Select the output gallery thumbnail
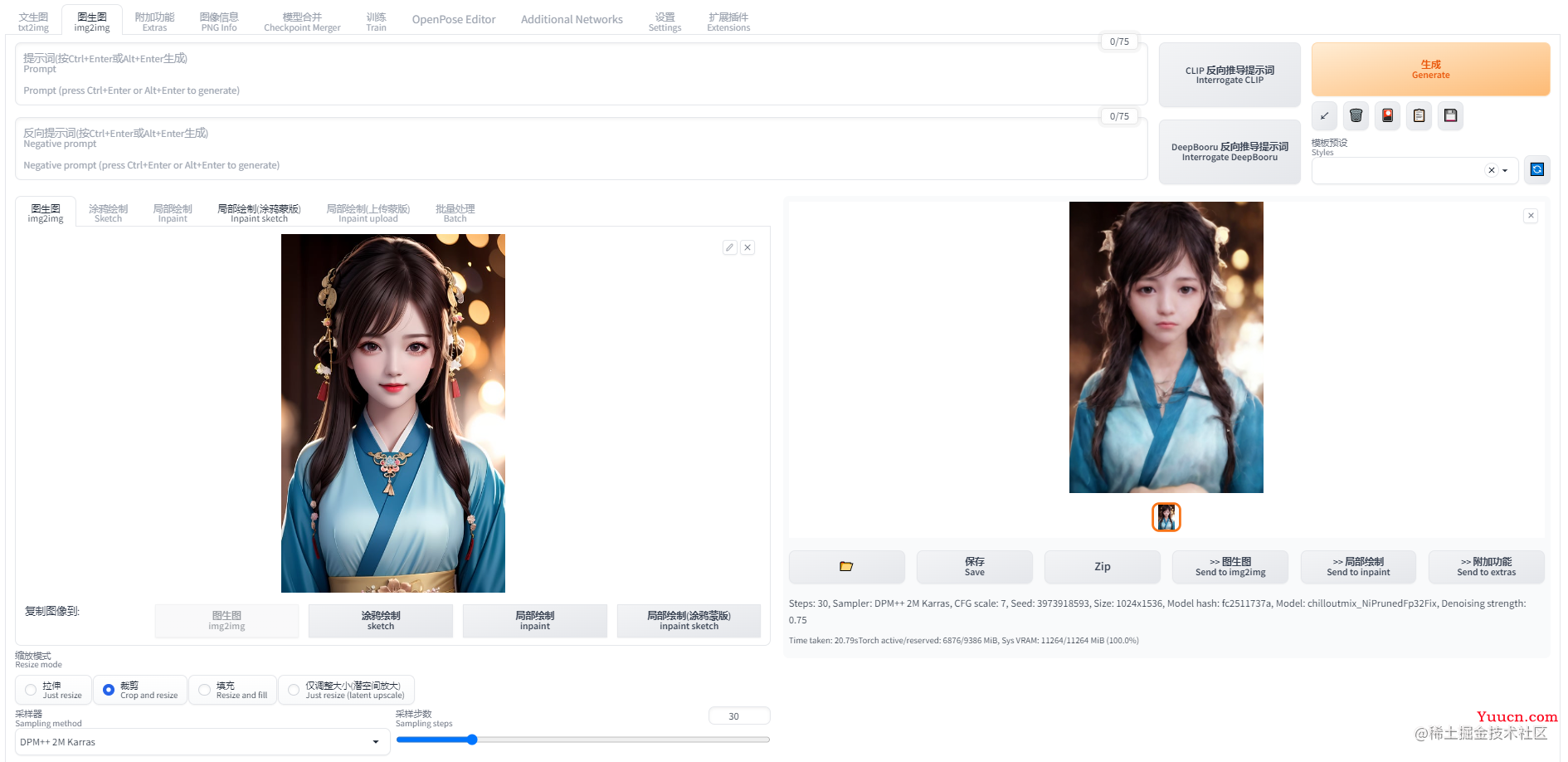Screen dimensions: 1568x762 1166,517
